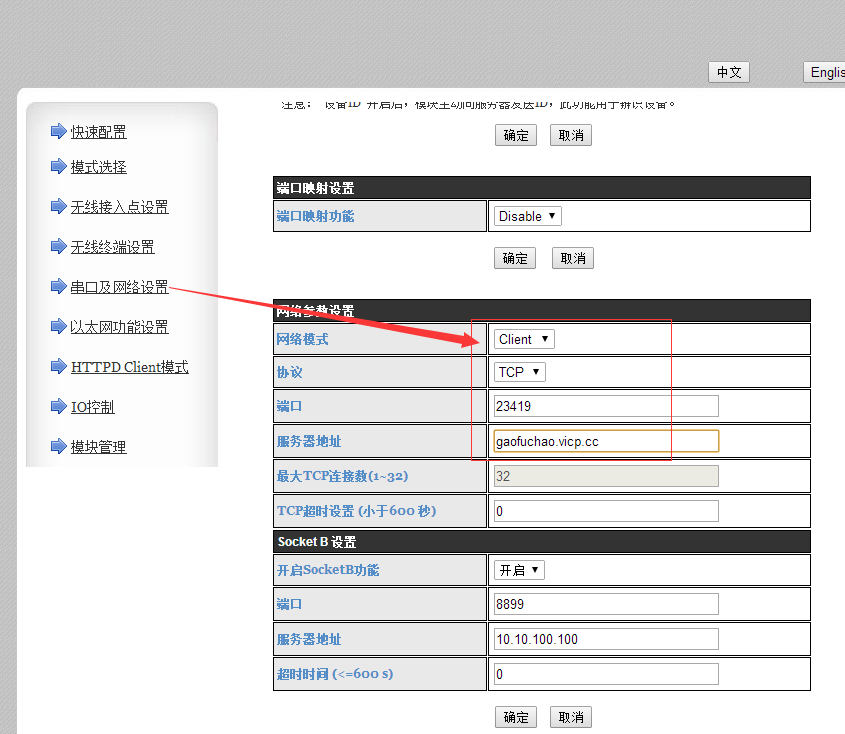The height and width of the screenshot is (734, 845).
Task: Switch language with the 中文 button
Action: [728, 72]
